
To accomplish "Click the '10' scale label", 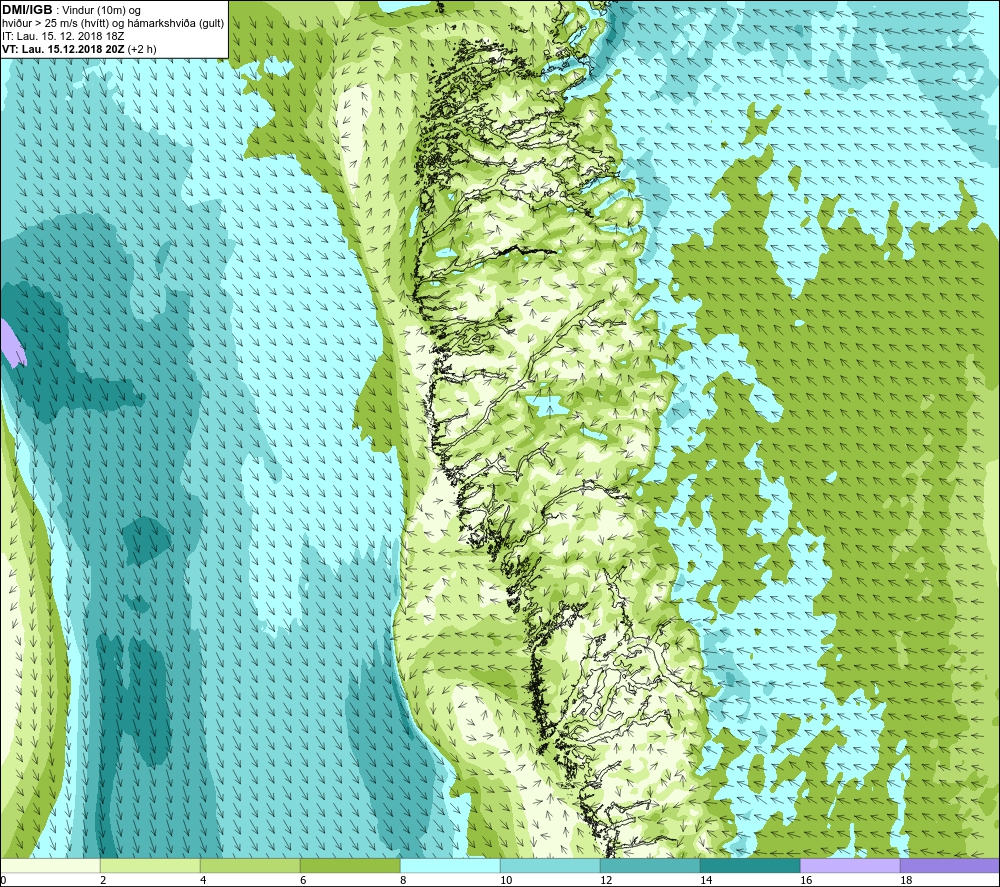I will click(x=506, y=880).
